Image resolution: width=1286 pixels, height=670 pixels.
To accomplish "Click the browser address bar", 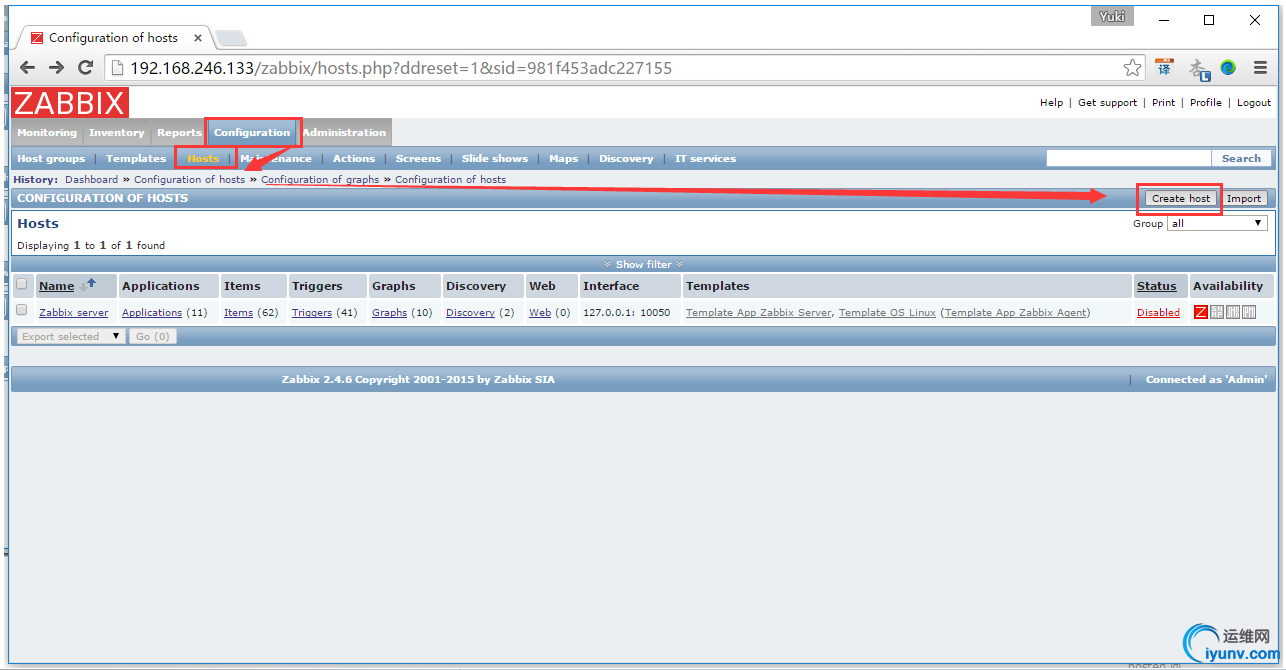I will [x=620, y=68].
